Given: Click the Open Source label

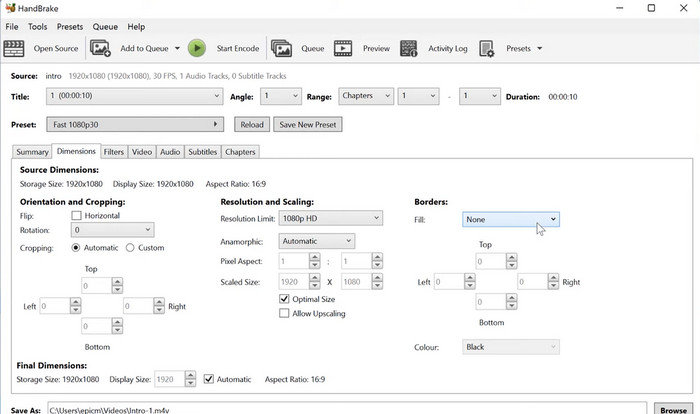Looking at the screenshot, I should coord(56,48).
